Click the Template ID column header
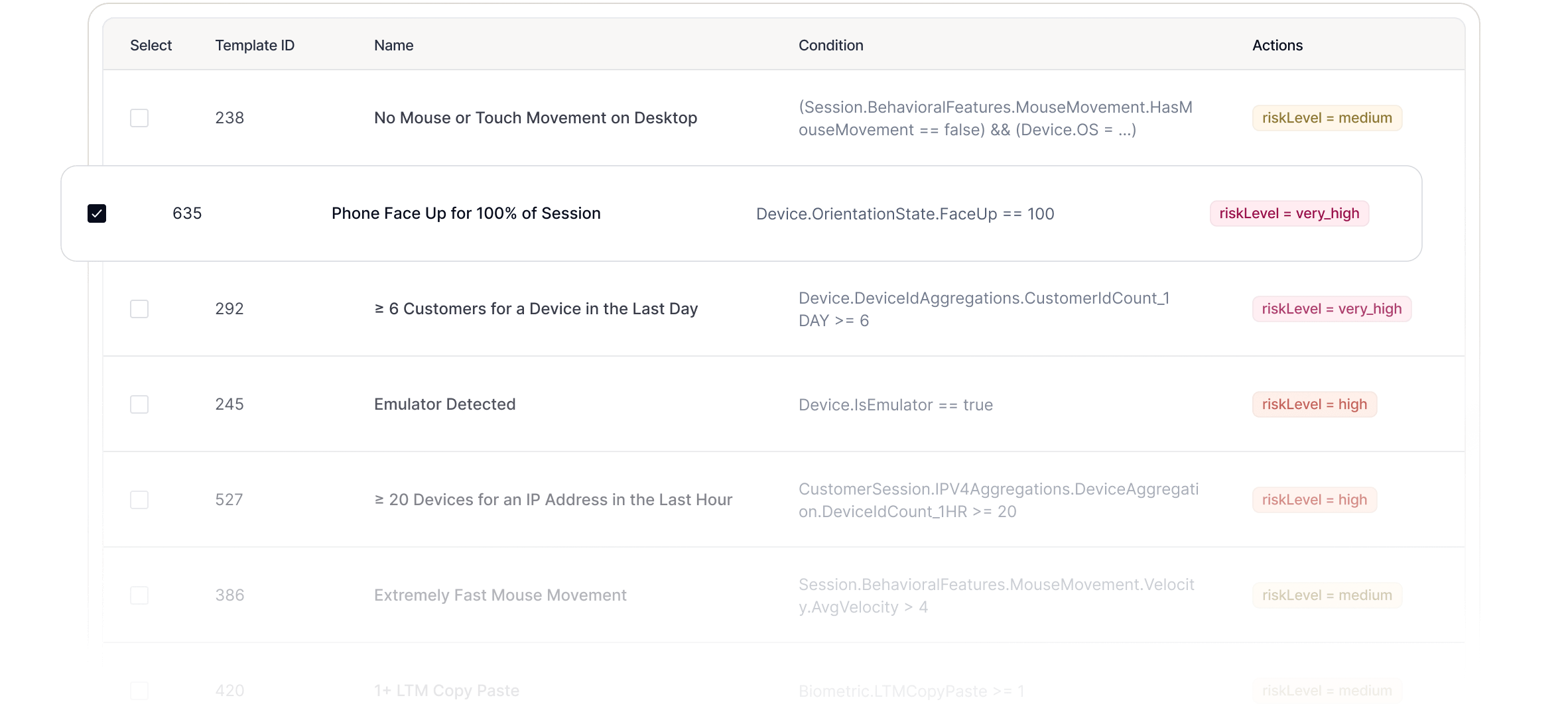 click(255, 45)
